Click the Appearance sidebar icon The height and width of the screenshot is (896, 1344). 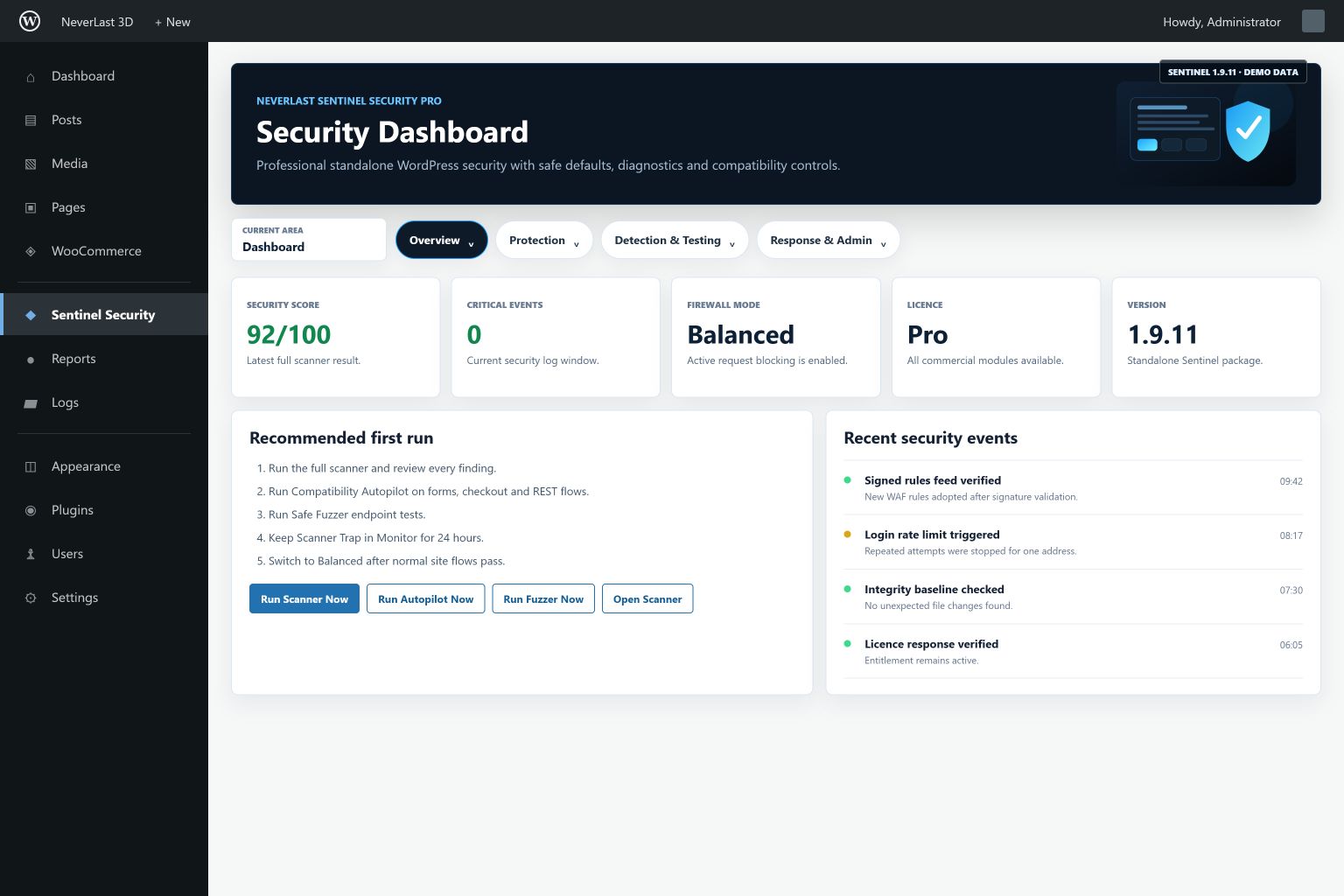pyautogui.click(x=31, y=467)
